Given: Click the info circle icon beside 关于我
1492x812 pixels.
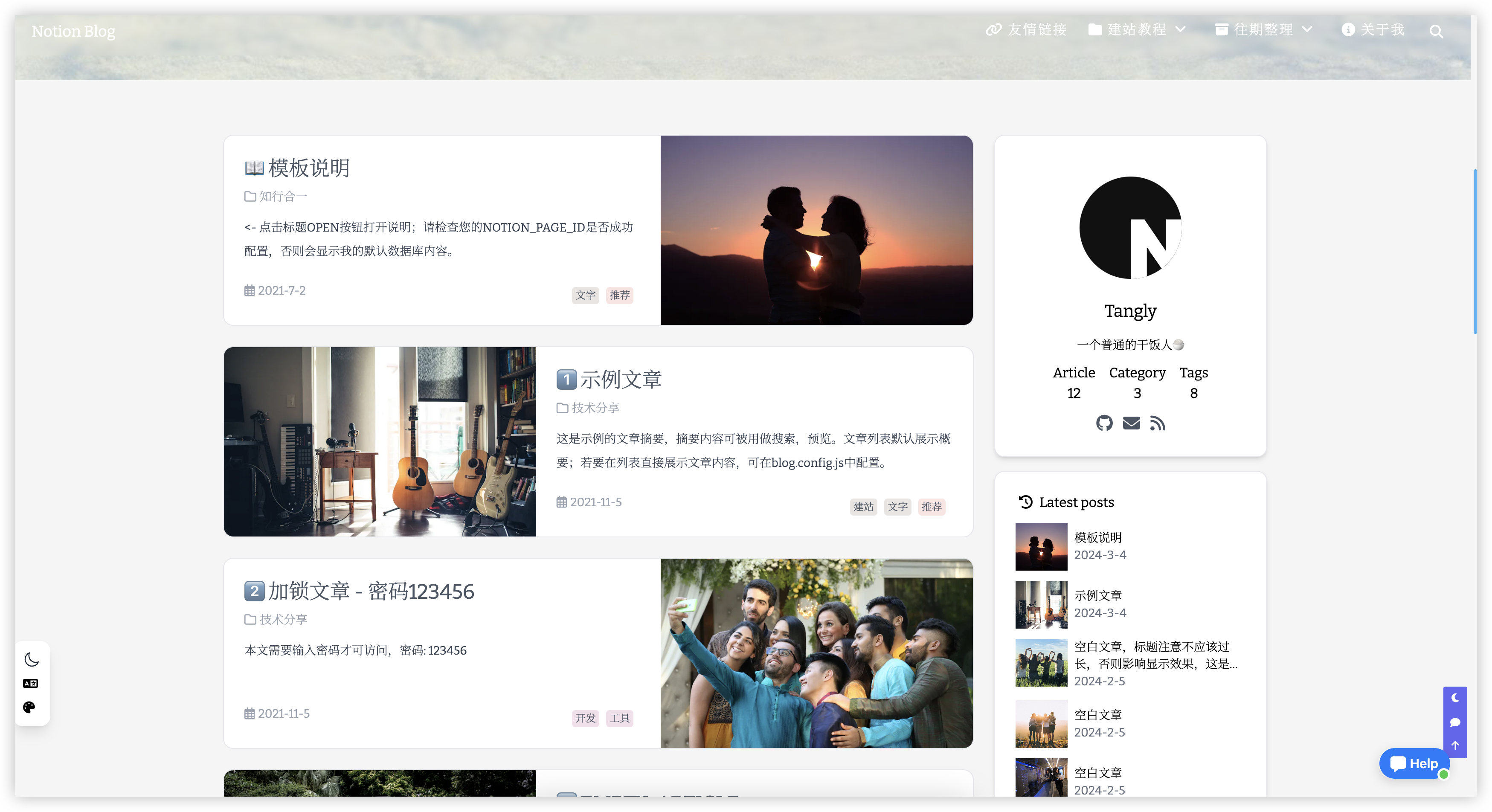Looking at the screenshot, I should [x=1348, y=29].
